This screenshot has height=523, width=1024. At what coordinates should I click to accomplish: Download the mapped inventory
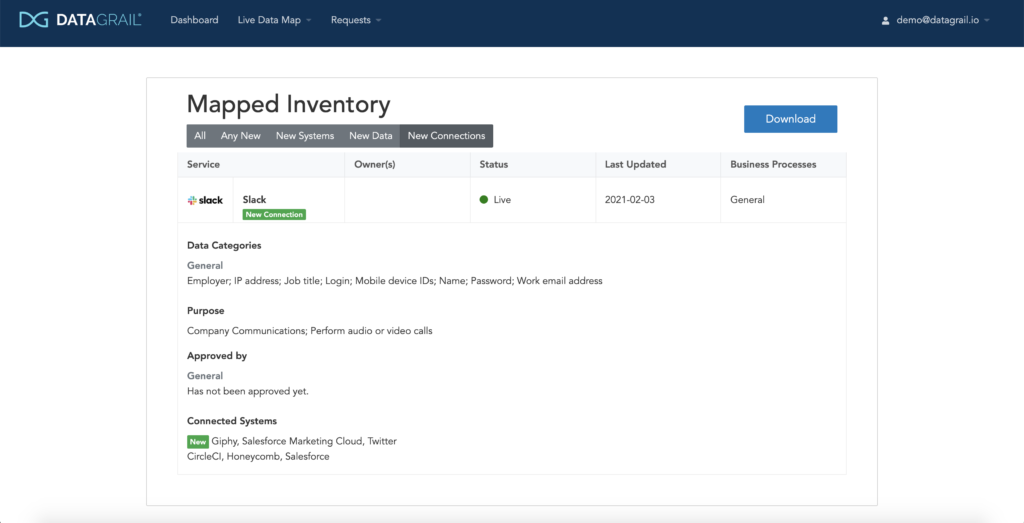[x=790, y=119]
